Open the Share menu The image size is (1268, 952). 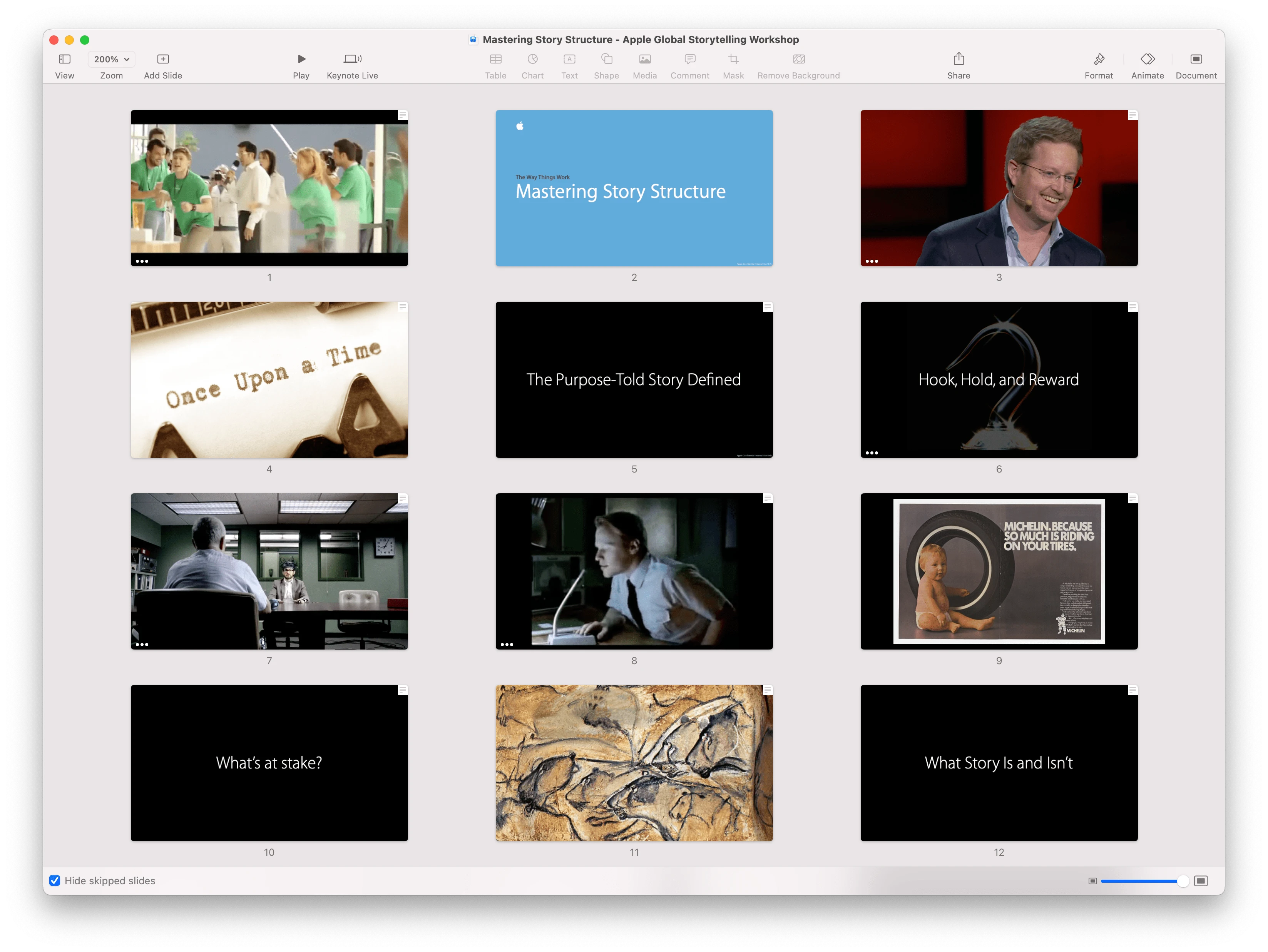(x=959, y=58)
